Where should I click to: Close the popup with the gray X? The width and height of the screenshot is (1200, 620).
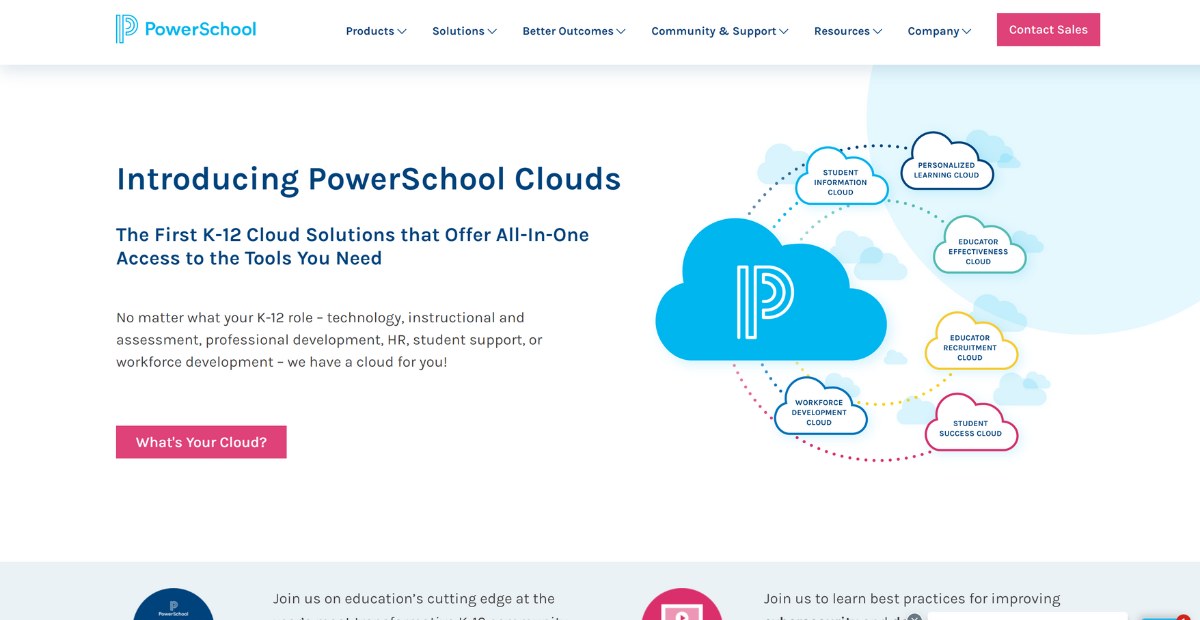tap(914, 617)
